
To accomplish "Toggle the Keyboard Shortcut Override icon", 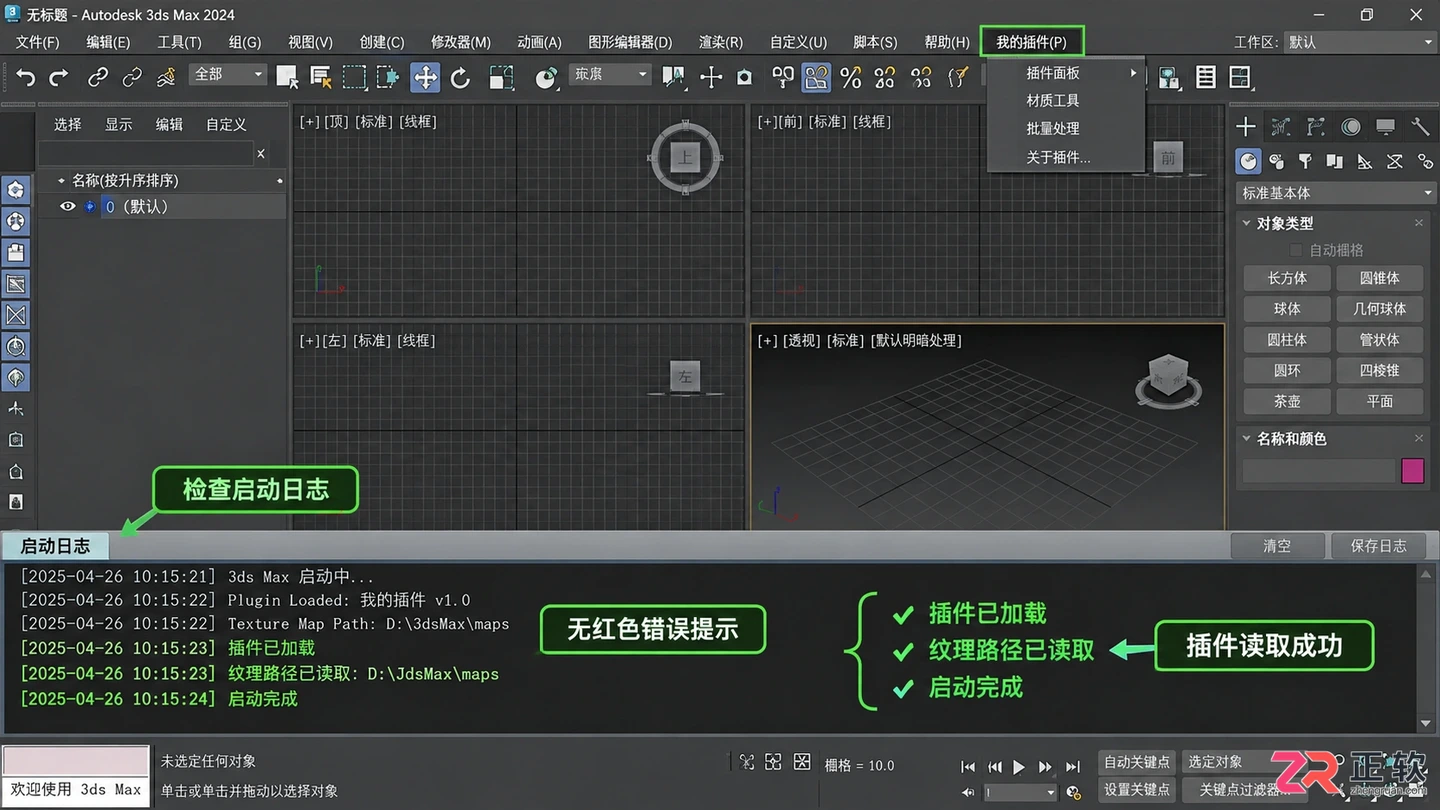I will coord(744,77).
